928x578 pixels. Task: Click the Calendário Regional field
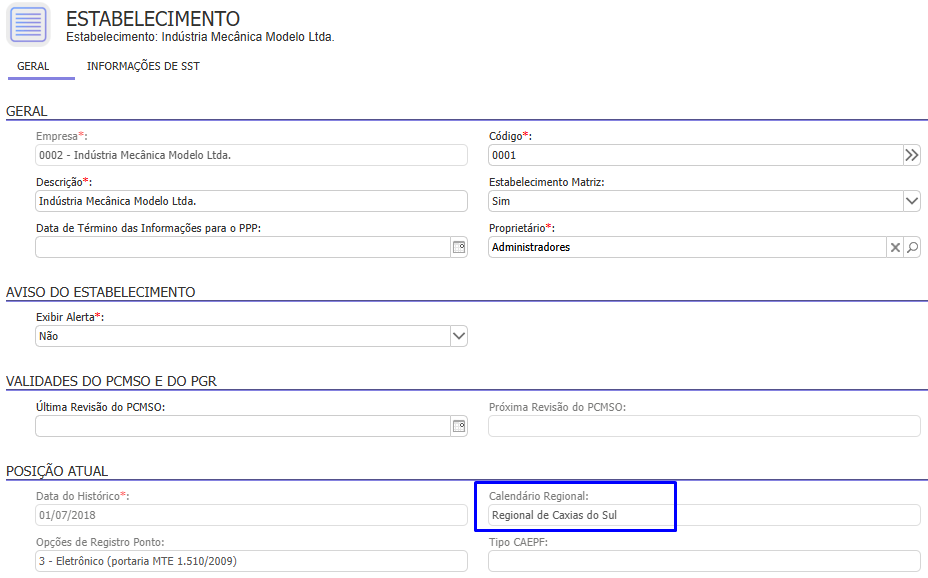click(x=703, y=515)
